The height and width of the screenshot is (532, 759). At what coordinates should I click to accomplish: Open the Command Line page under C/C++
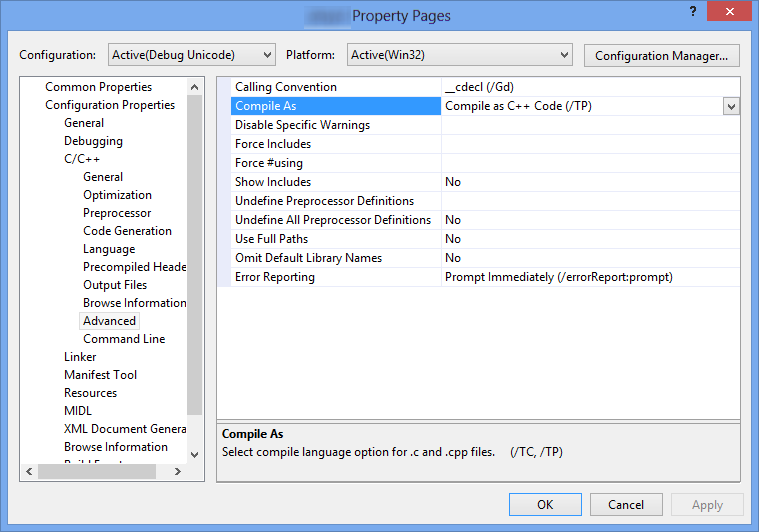[x=124, y=339]
